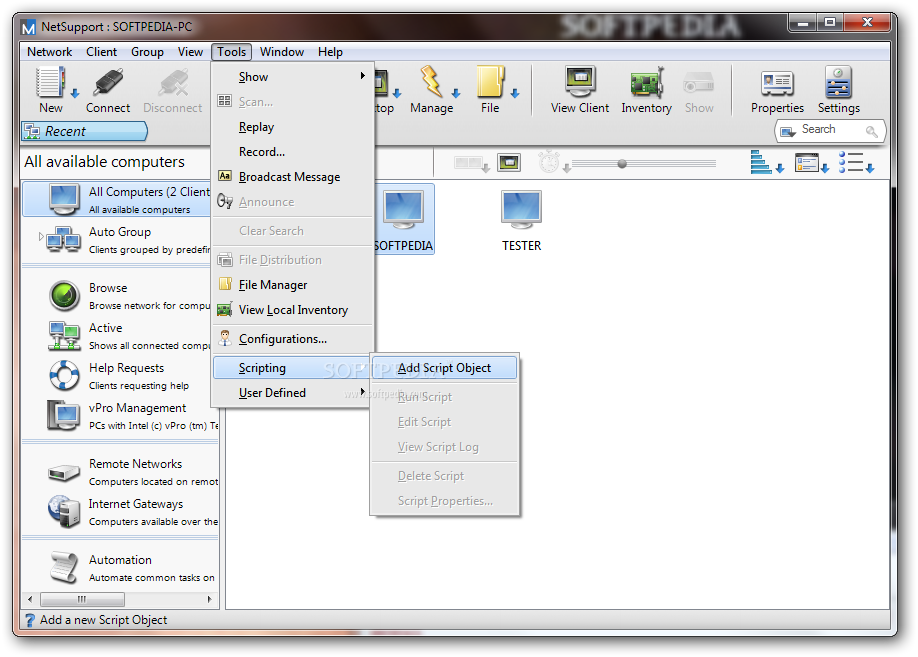
Task: Click sidebar scrollbar left arrow
Action: (30, 599)
